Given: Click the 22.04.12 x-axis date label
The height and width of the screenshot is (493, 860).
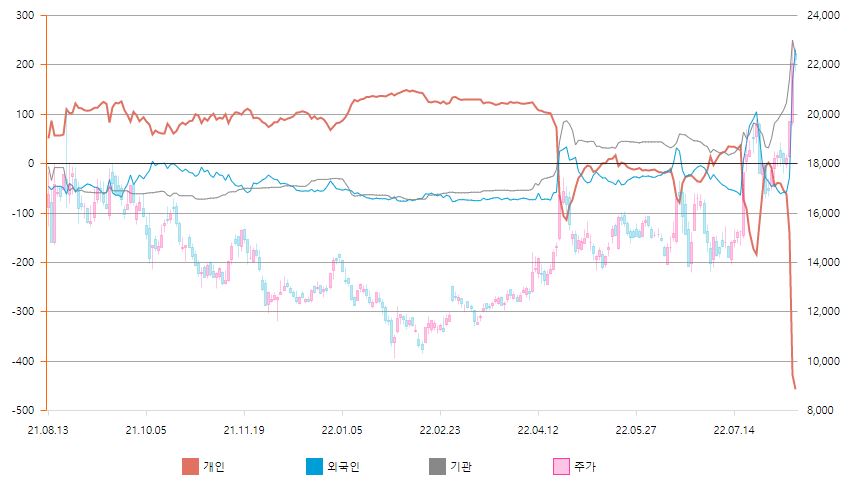Looking at the screenshot, I should 538,430.
